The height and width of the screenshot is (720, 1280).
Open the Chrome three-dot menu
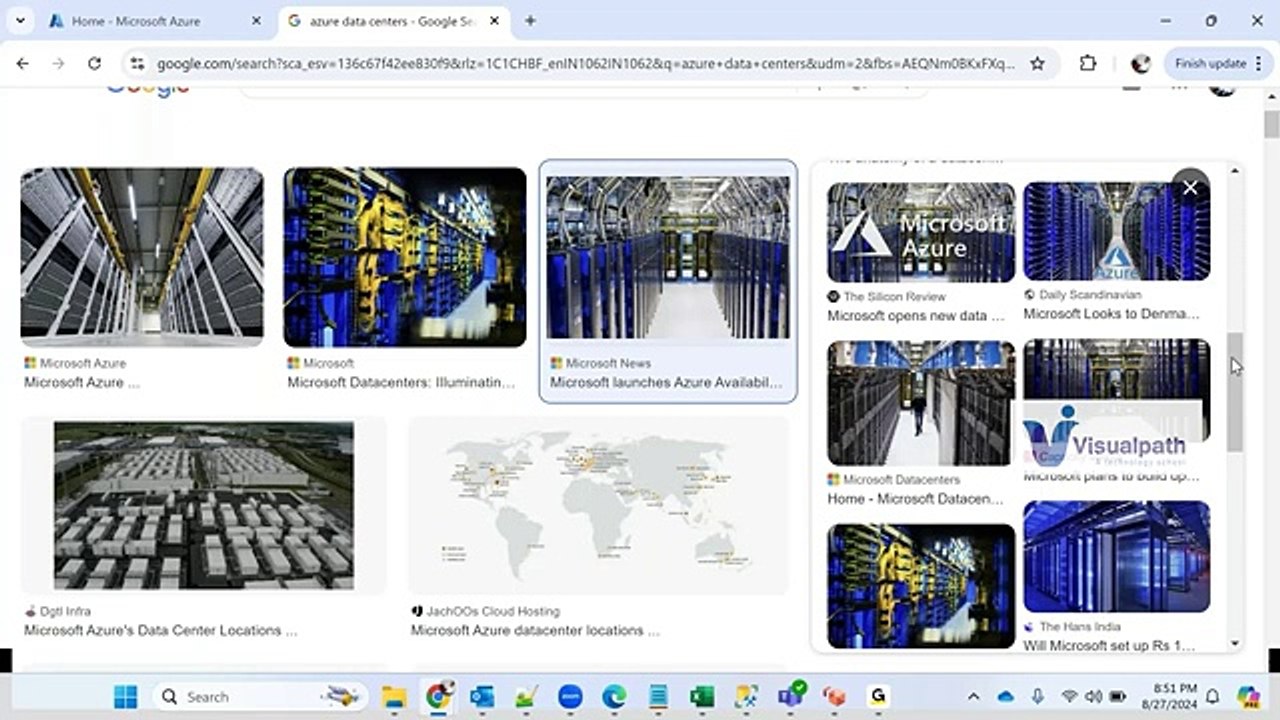1257,63
